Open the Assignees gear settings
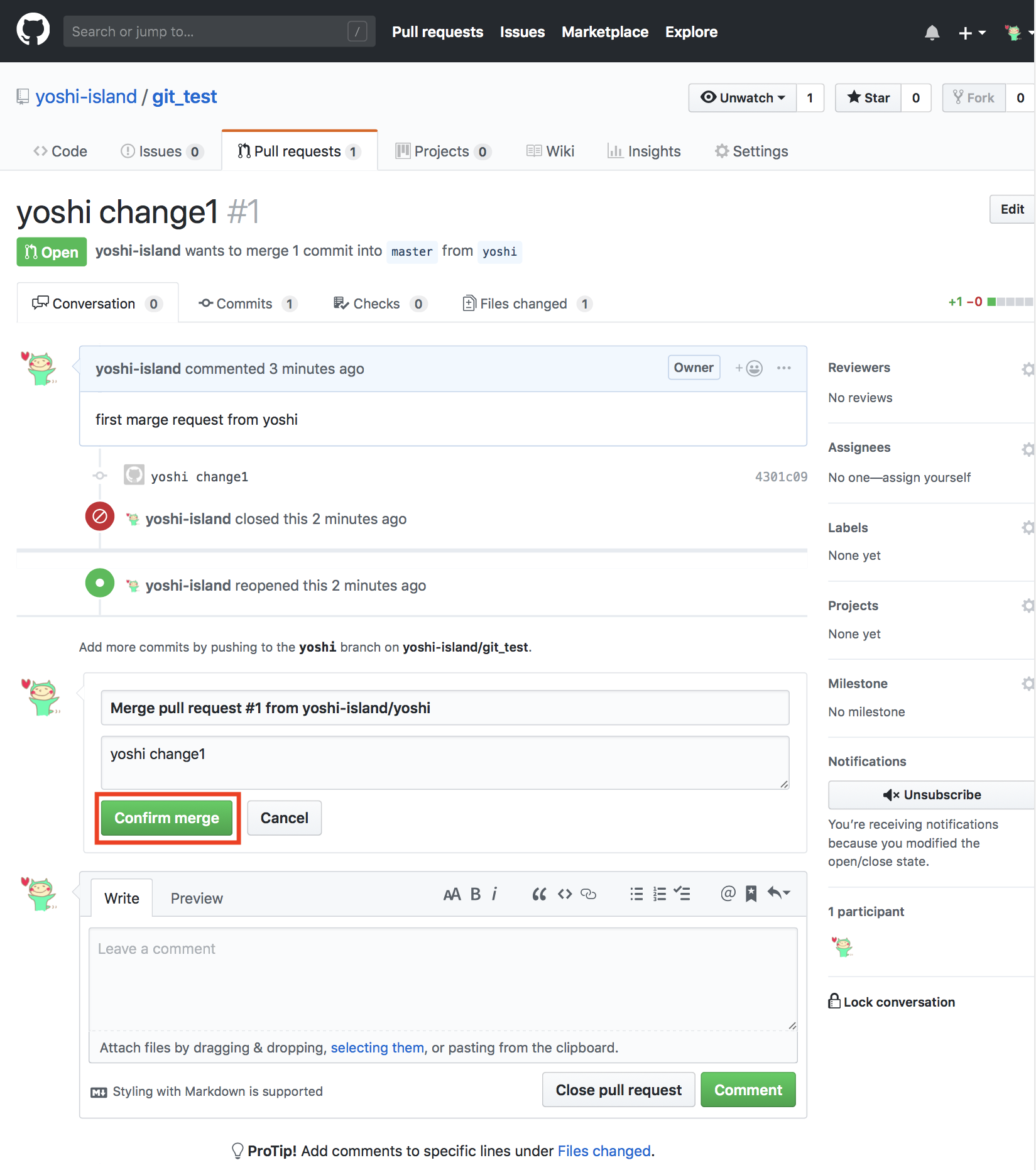Image resolution: width=1036 pixels, height=1170 pixels. click(1028, 449)
